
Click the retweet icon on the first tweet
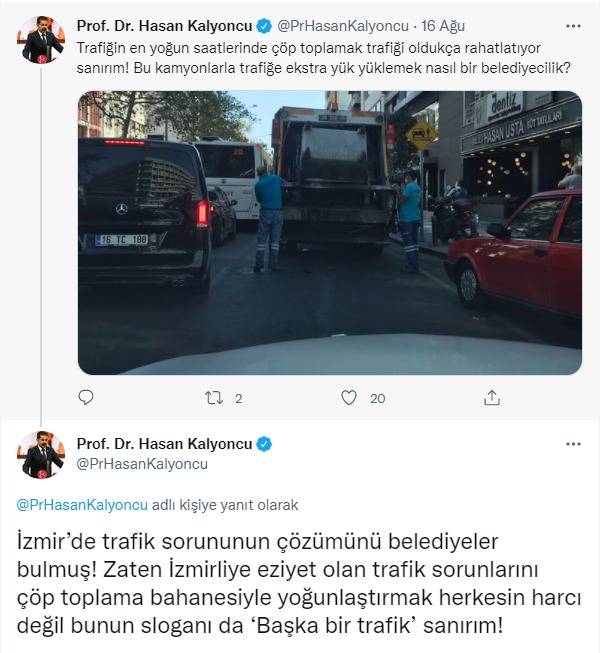(x=214, y=398)
